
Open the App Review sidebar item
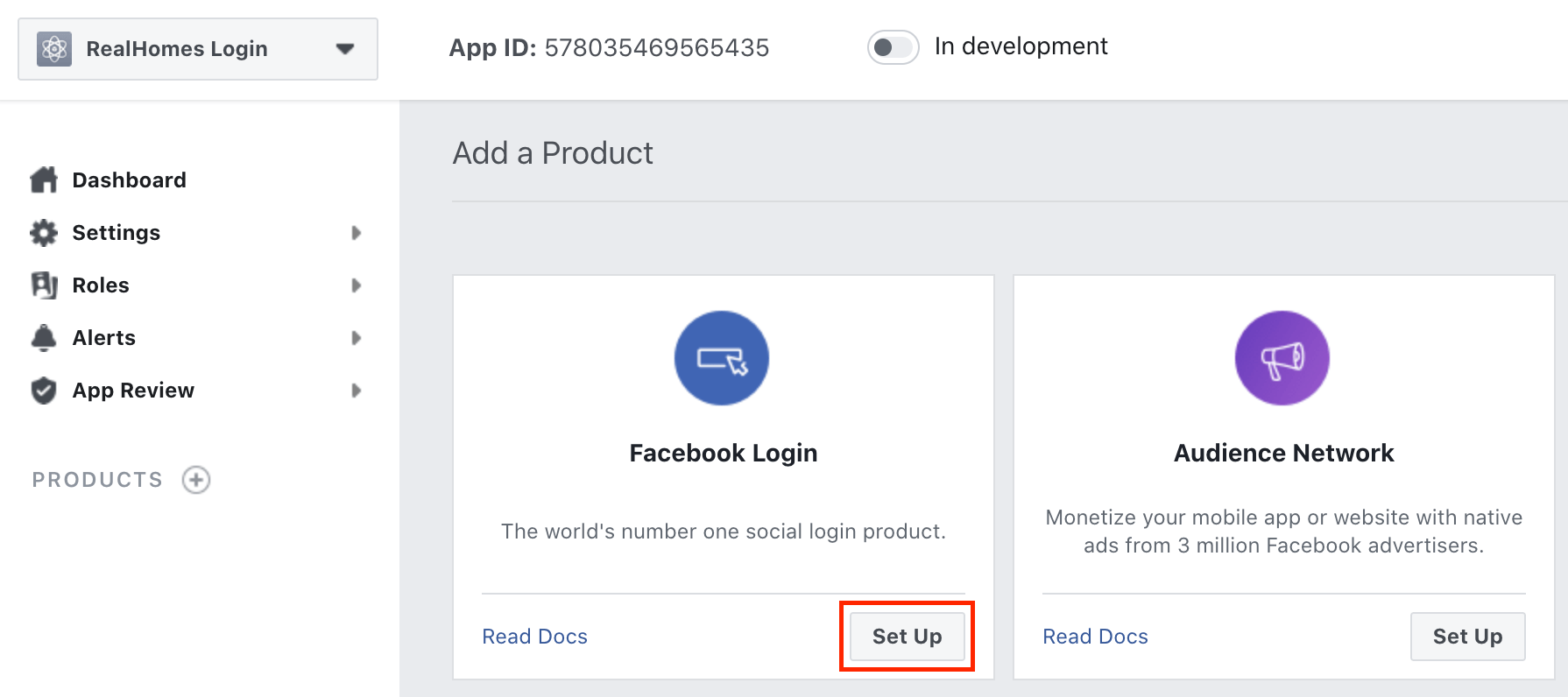click(133, 391)
